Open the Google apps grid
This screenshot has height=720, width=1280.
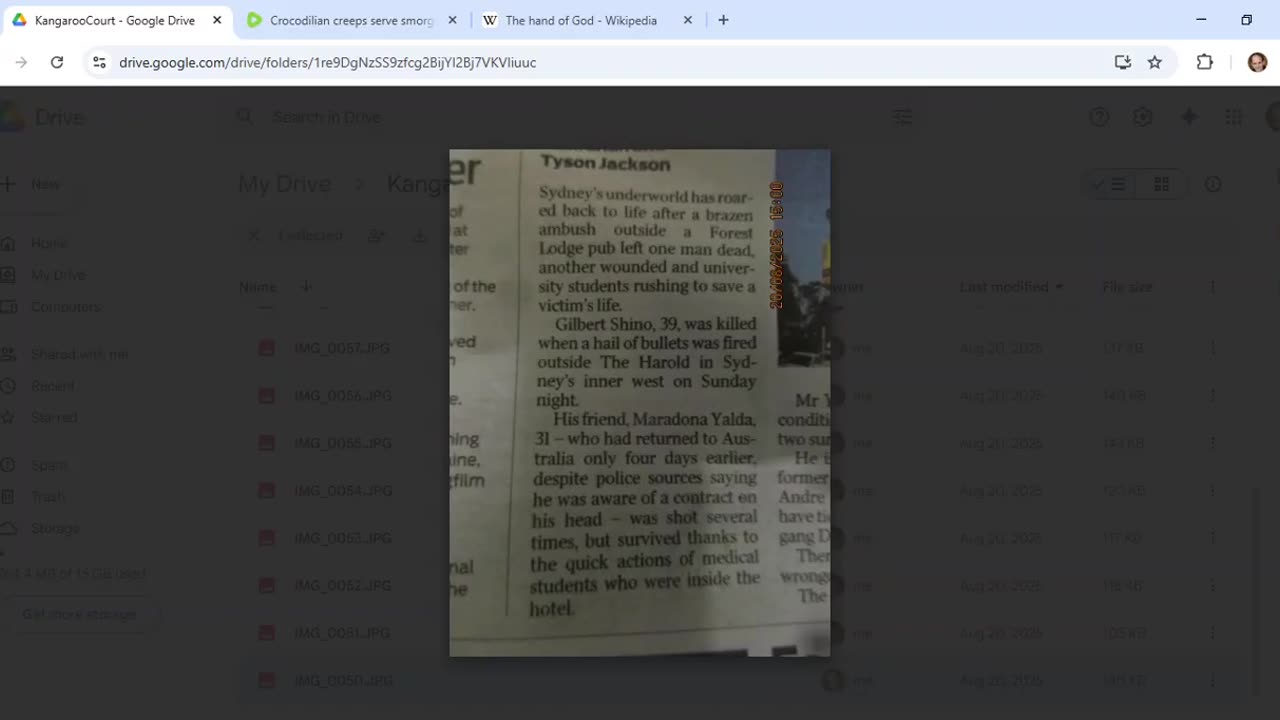(1233, 117)
